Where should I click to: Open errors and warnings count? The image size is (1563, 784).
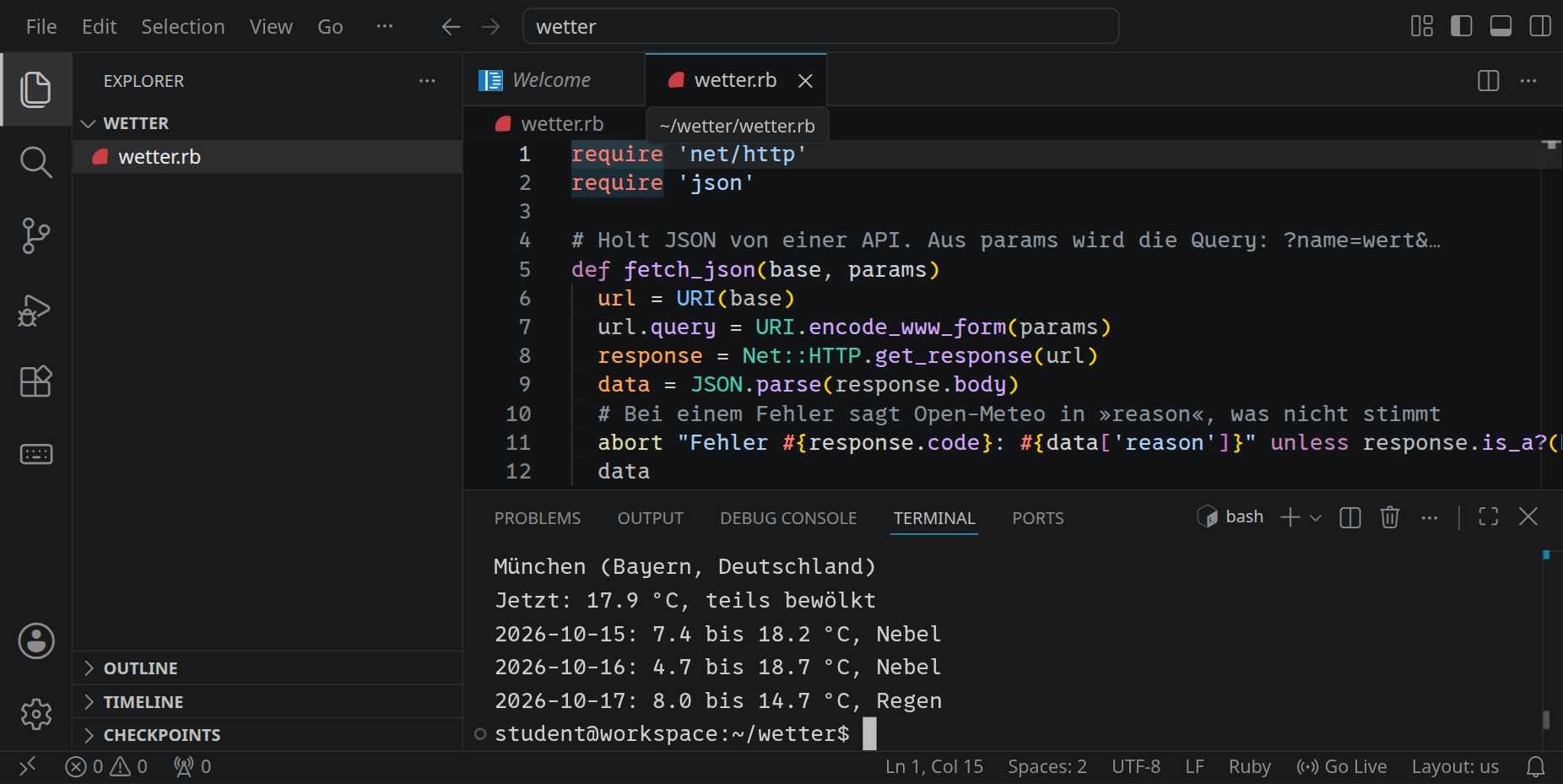coord(107,766)
